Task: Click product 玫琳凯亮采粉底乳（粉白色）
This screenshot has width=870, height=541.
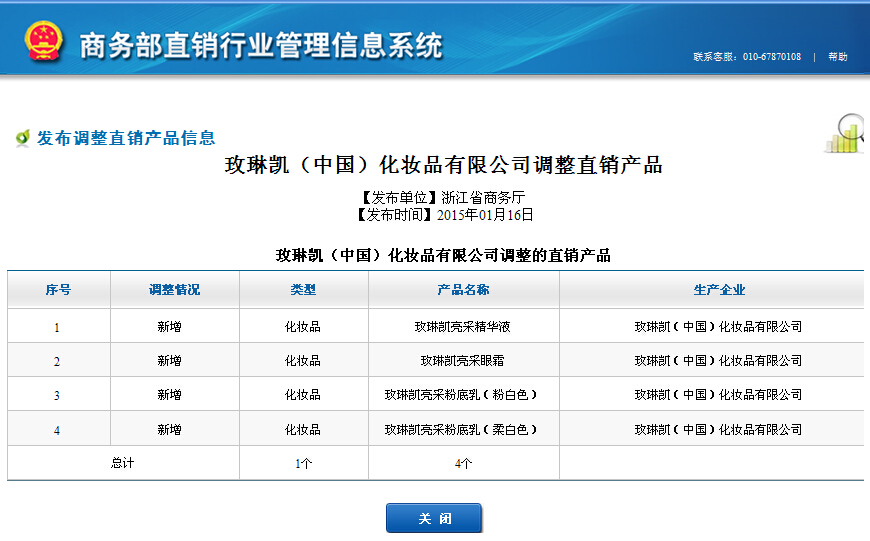Action: click(x=463, y=395)
